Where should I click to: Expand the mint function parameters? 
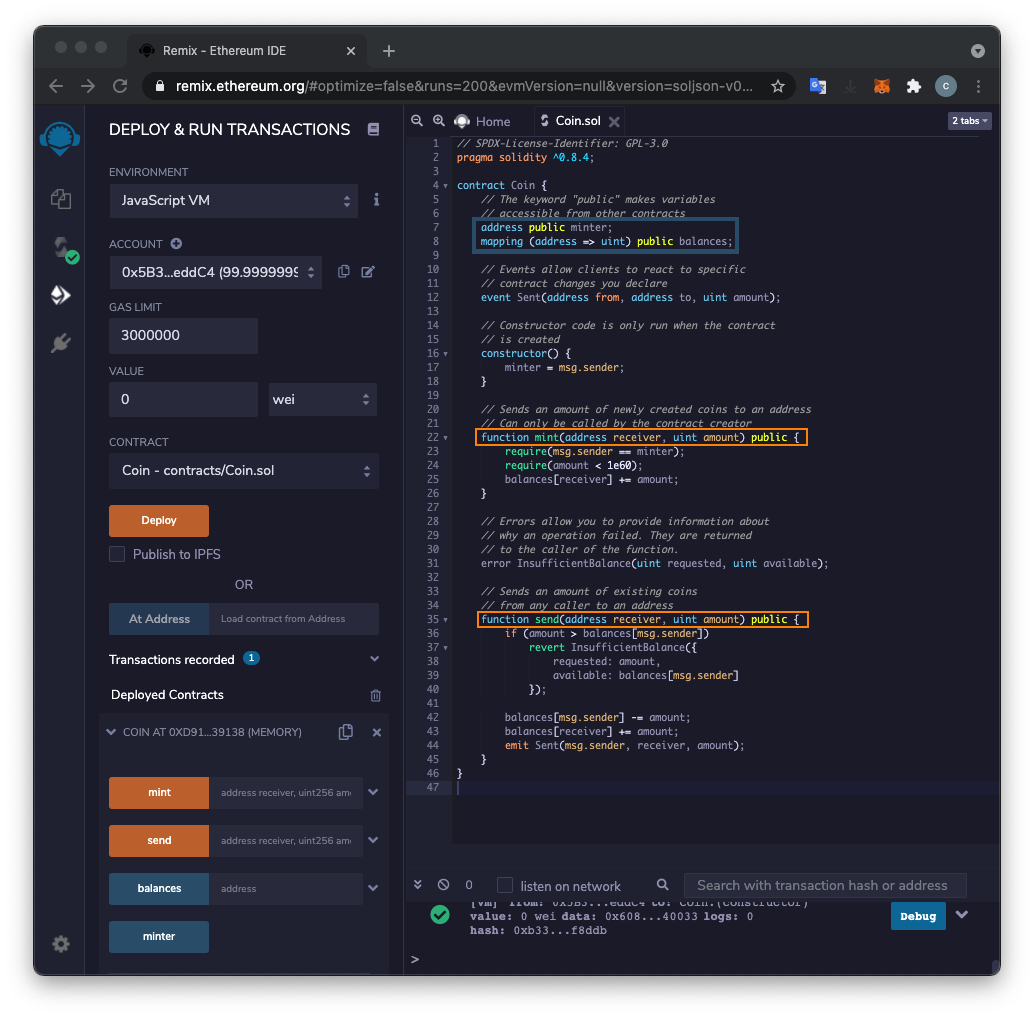coord(373,792)
